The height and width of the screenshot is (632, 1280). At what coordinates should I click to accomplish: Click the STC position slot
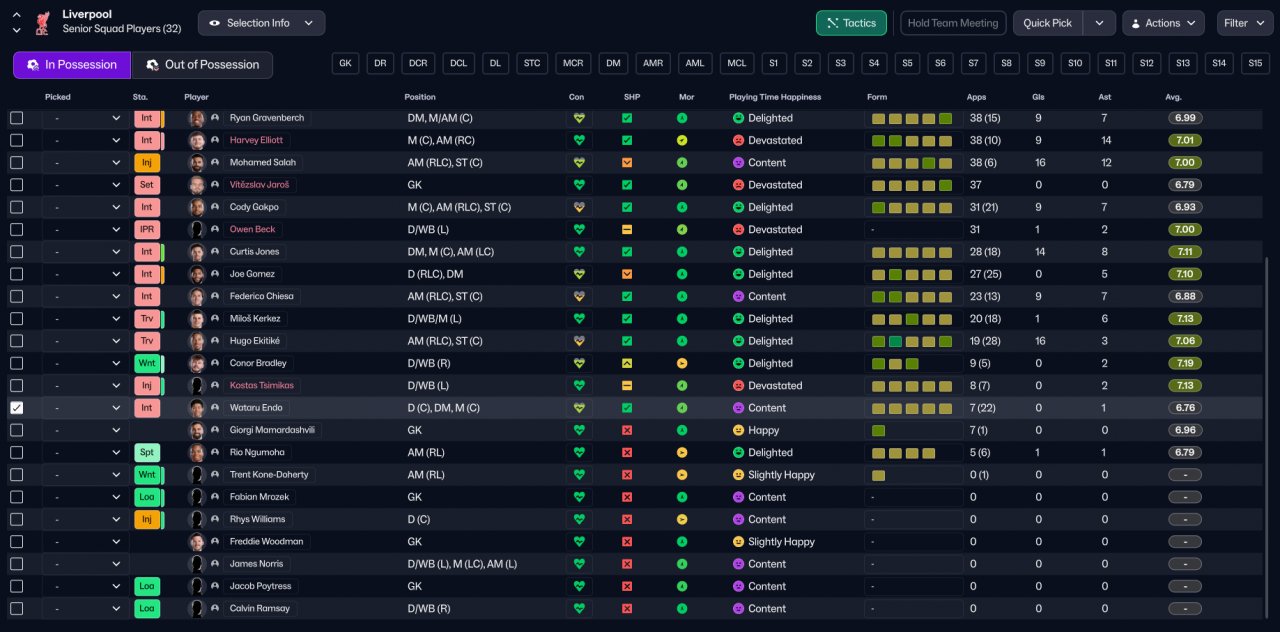pos(532,63)
